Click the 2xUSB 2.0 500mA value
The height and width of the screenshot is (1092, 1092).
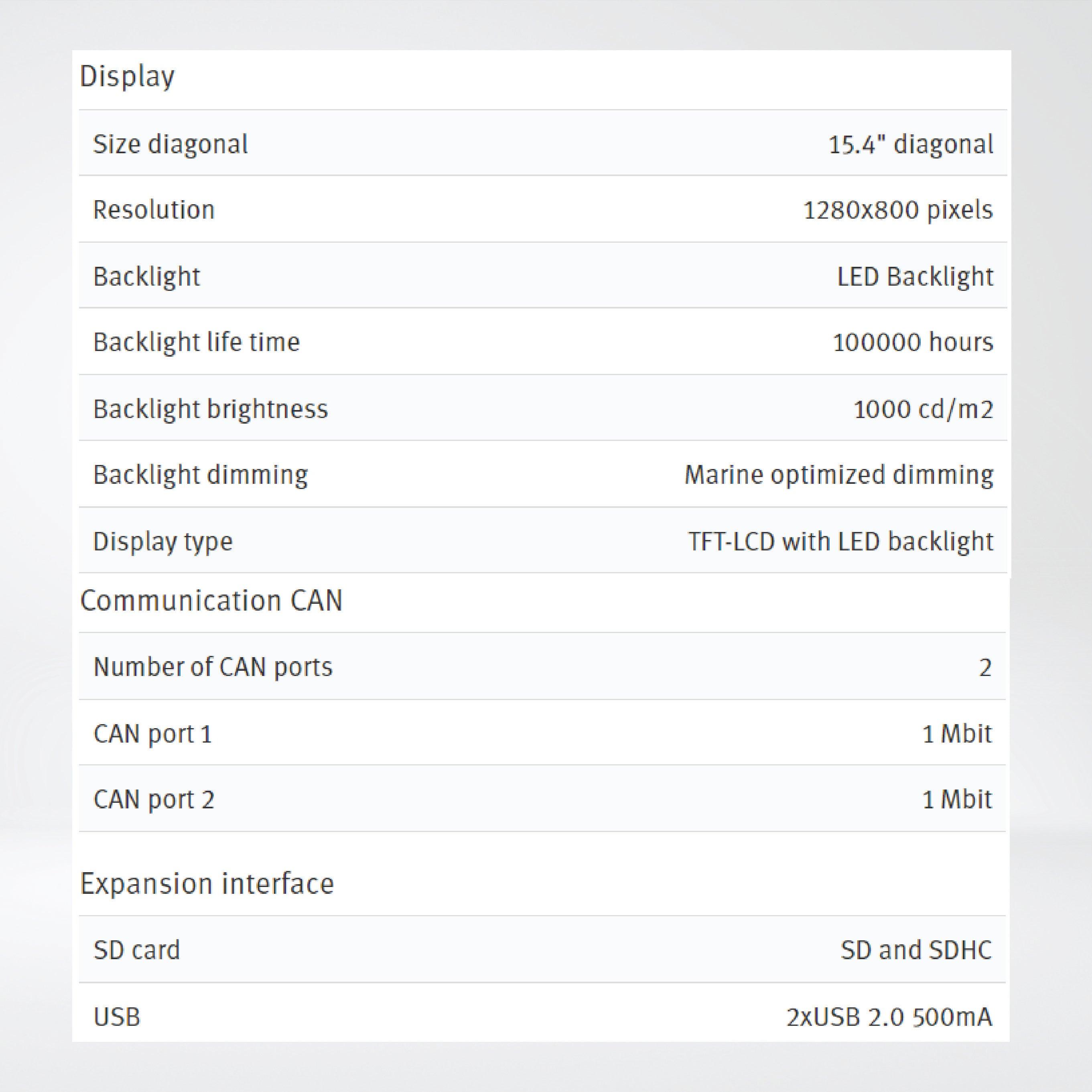tap(889, 1016)
